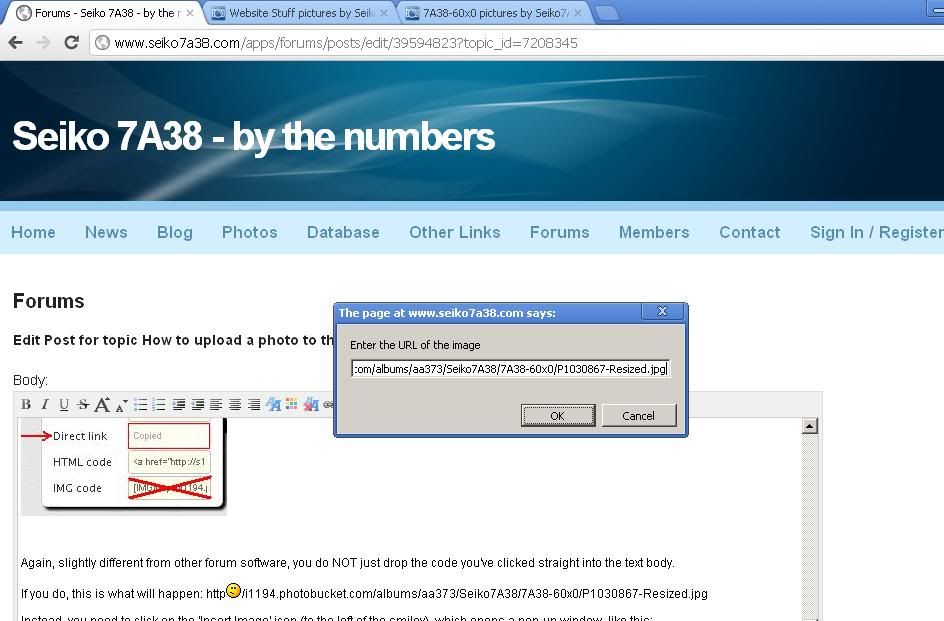Click Sign In / Register link
This screenshot has height=621, width=944.
[x=876, y=232]
